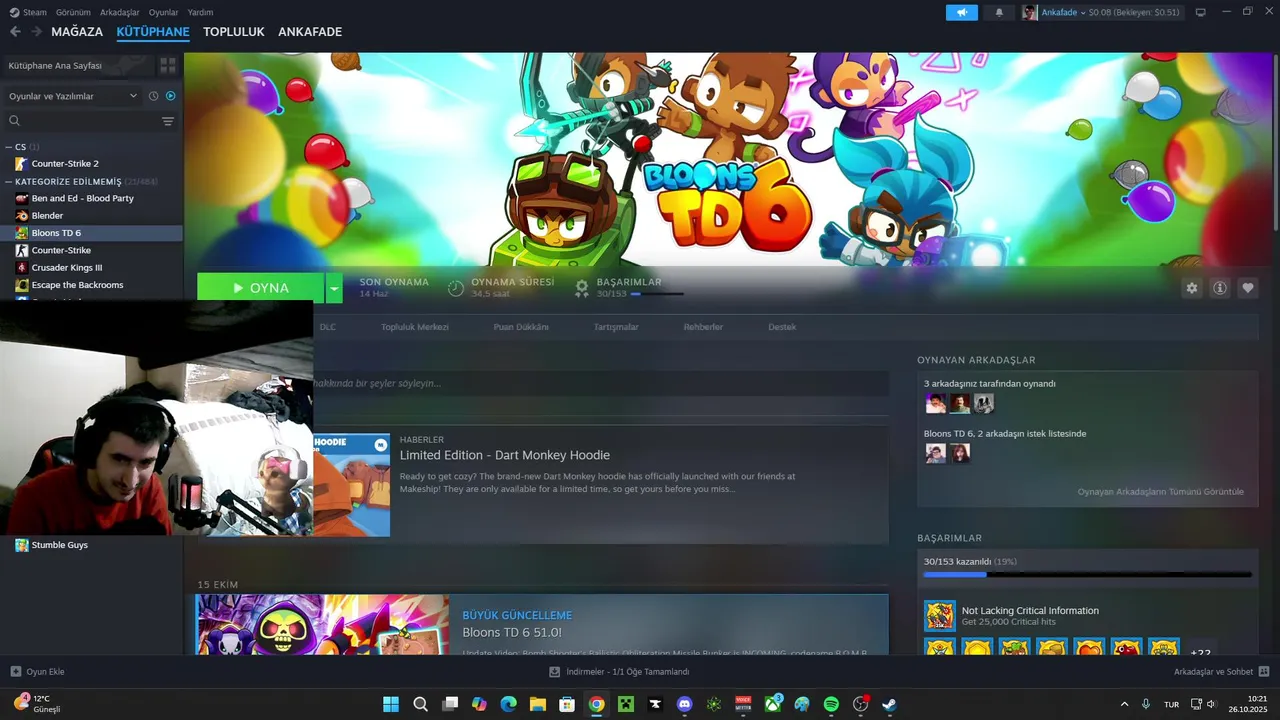Go forward with the right arrow
Image resolution: width=1280 pixels, height=720 pixels.
point(36,32)
